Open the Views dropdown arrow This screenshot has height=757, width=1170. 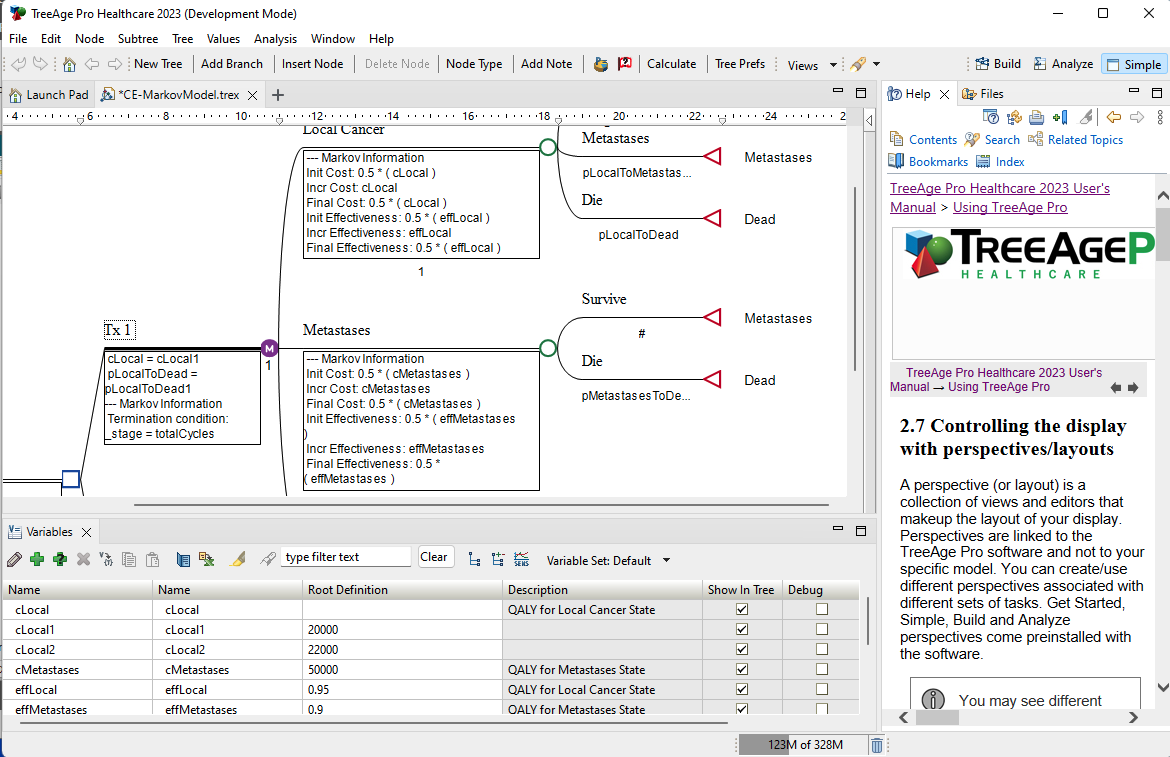pyautogui.click(x=833, y=65)
